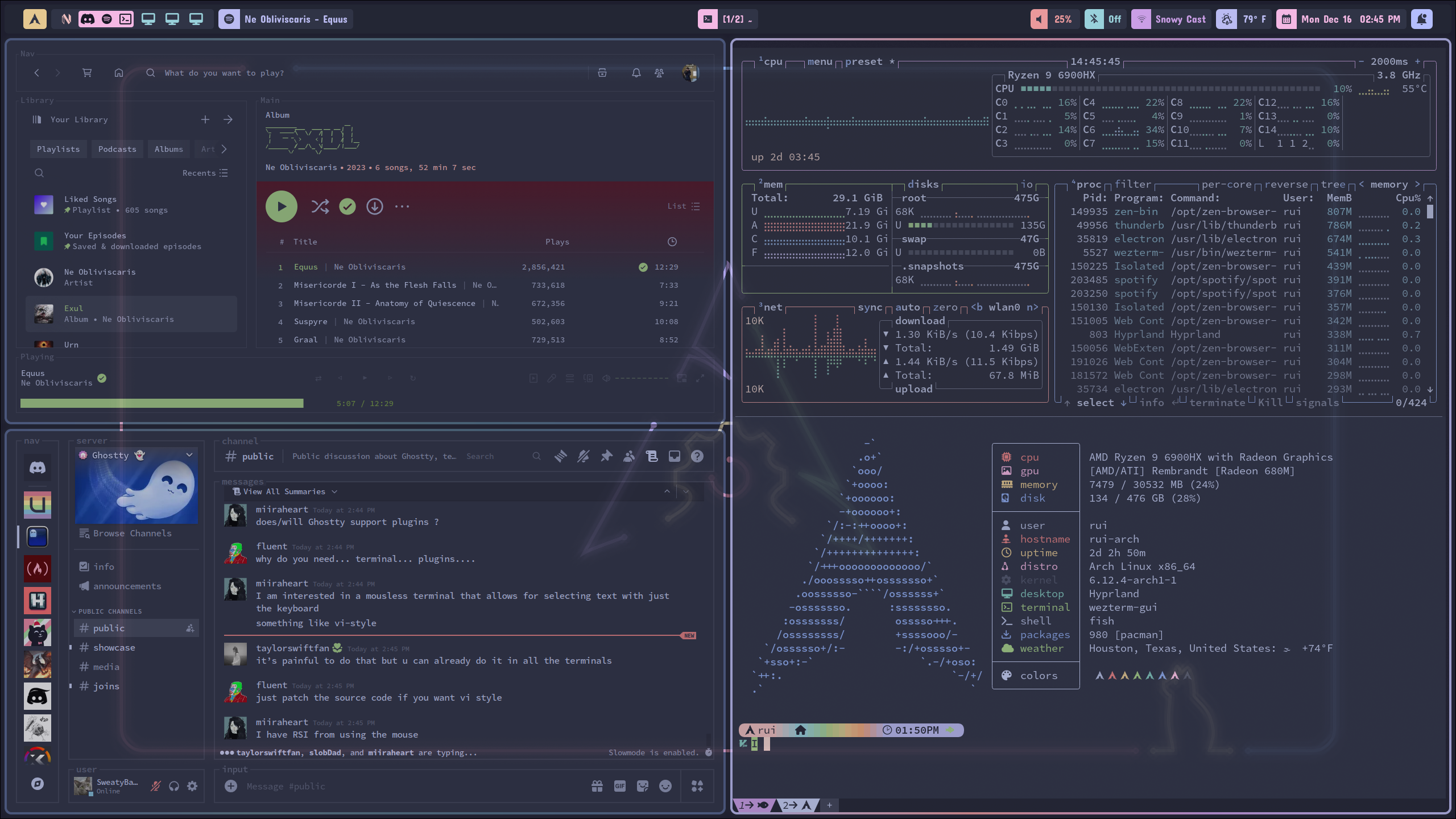Open Discord user settings gear
Image resolution: width=1456 pixels, height=819 pixels.
coord(192,786)
